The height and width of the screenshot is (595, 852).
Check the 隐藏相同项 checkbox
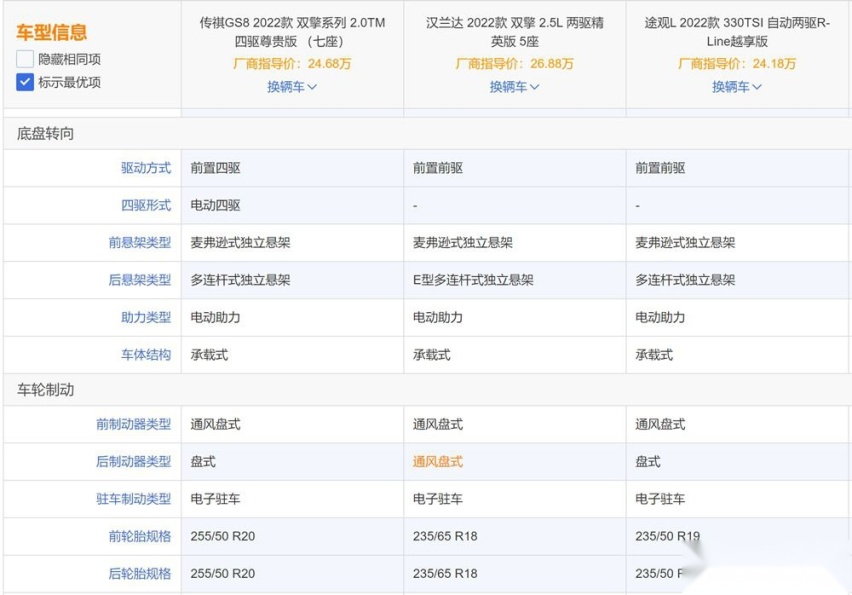tap(25, 59)
